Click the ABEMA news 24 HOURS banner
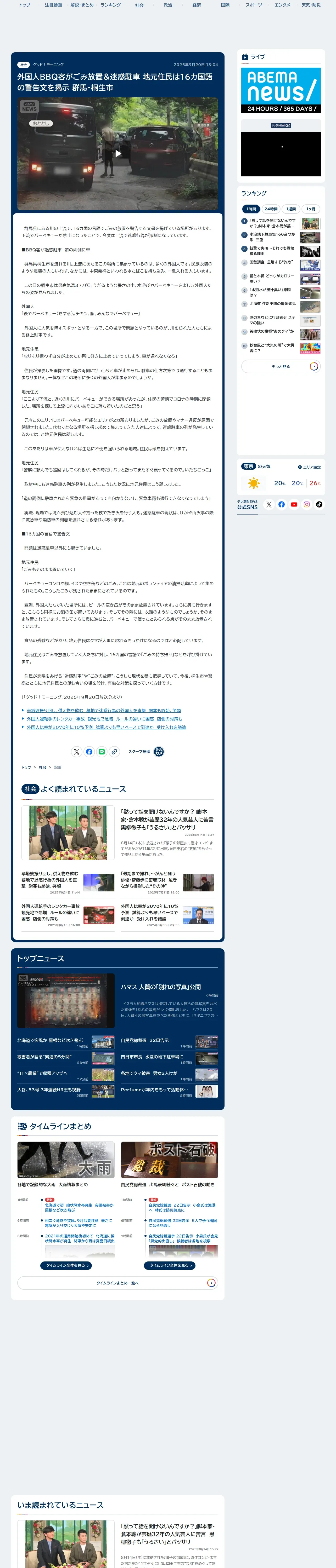The height and width of the screenshot is (1568, 336). (281, 90)
